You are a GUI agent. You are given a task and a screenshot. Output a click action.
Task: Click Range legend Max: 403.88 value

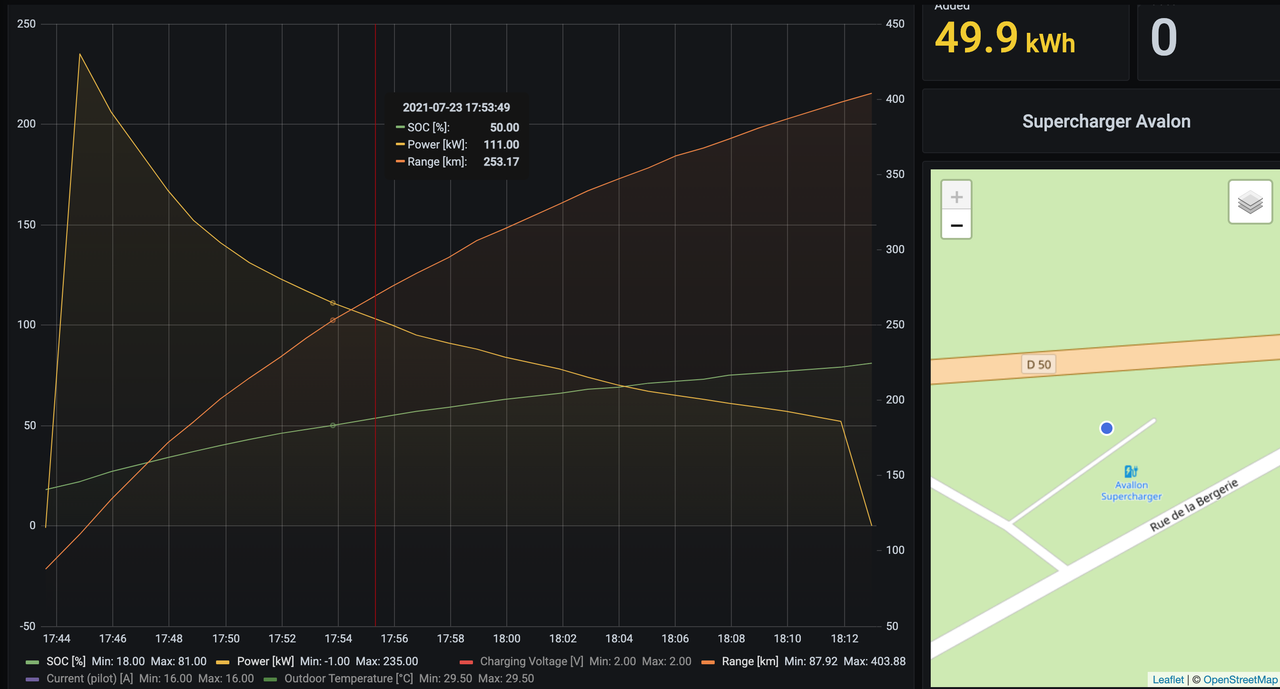874,661
